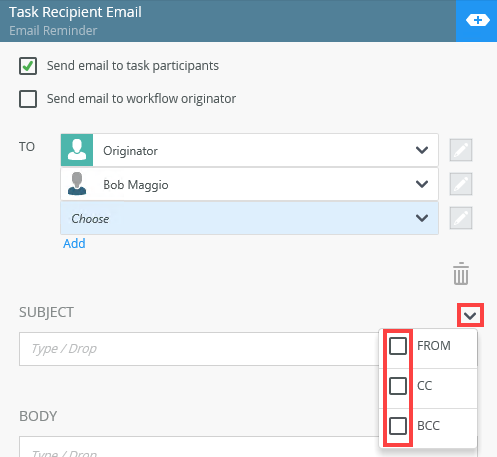The width and height of the screenshot is (497, 457).
Task: Click the blue plus context browser icon
Action: coord(477,20)
